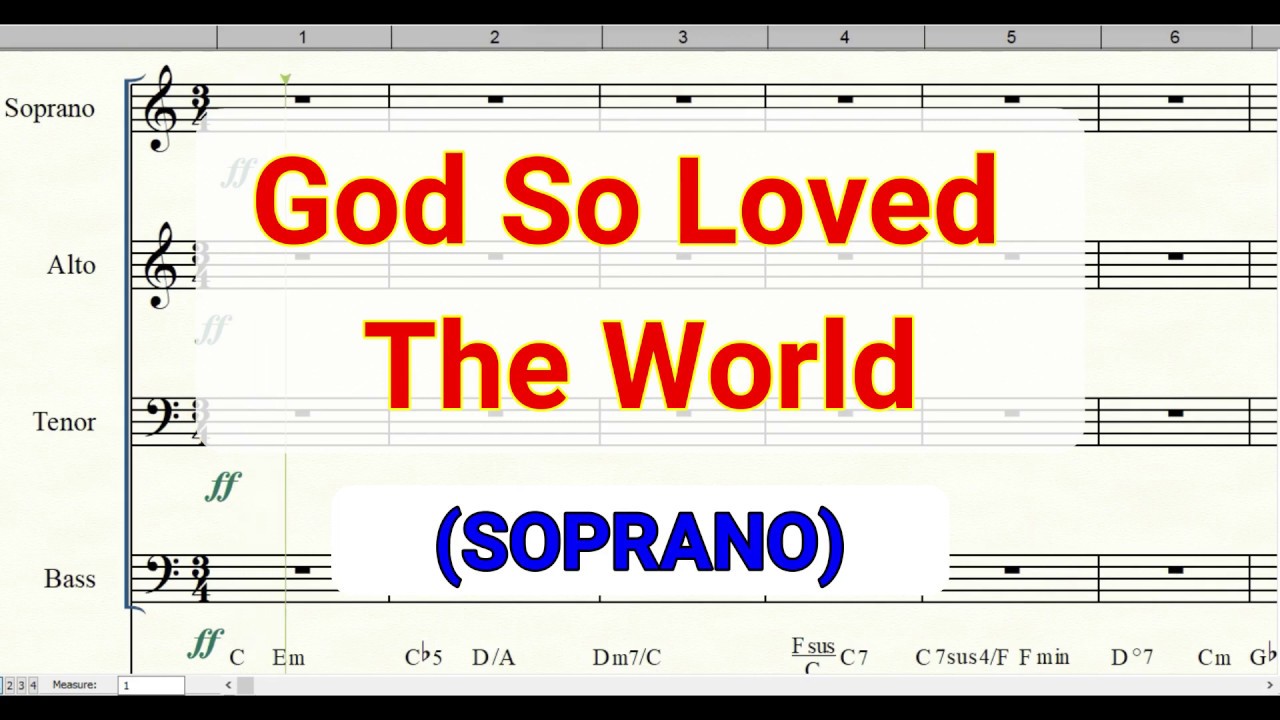The height and width of the screenshot is (720, 1280).
Task: Click the Soprano staff treble clef
Action: pos(160,109)
